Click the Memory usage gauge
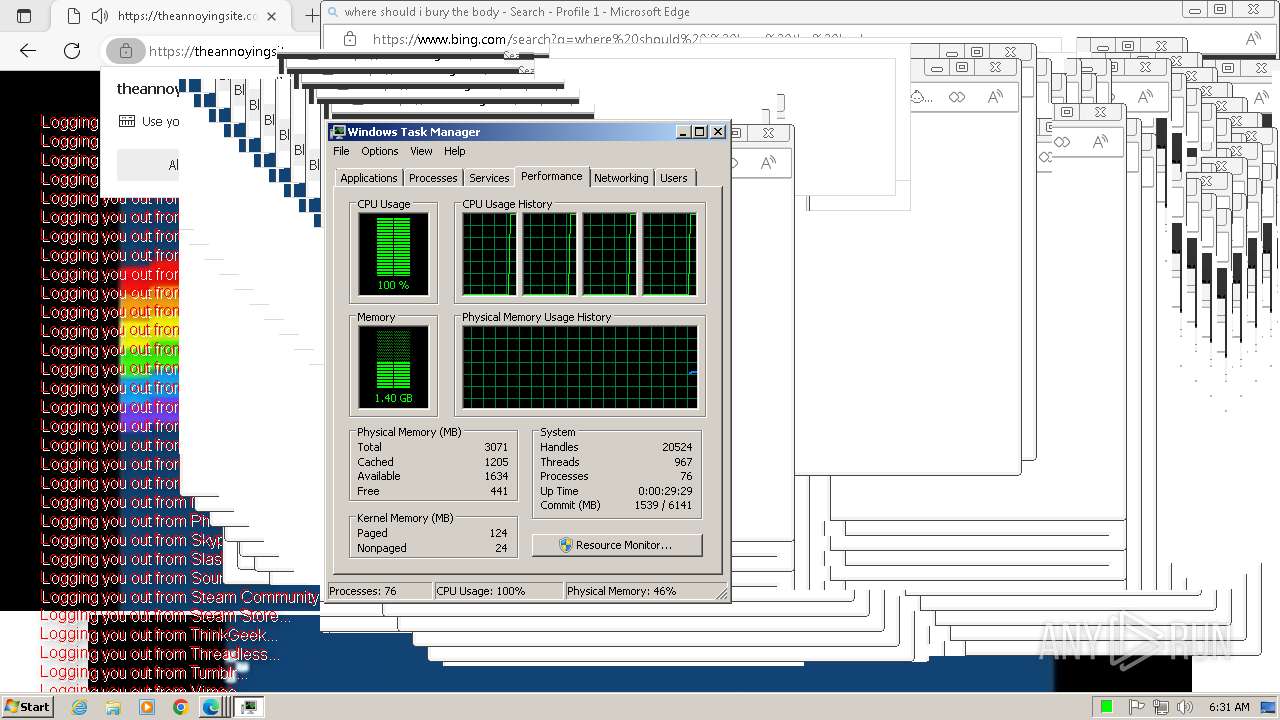Image resolution: width=1280 pixels, height=720 pixels. click(x=393, y=367)
